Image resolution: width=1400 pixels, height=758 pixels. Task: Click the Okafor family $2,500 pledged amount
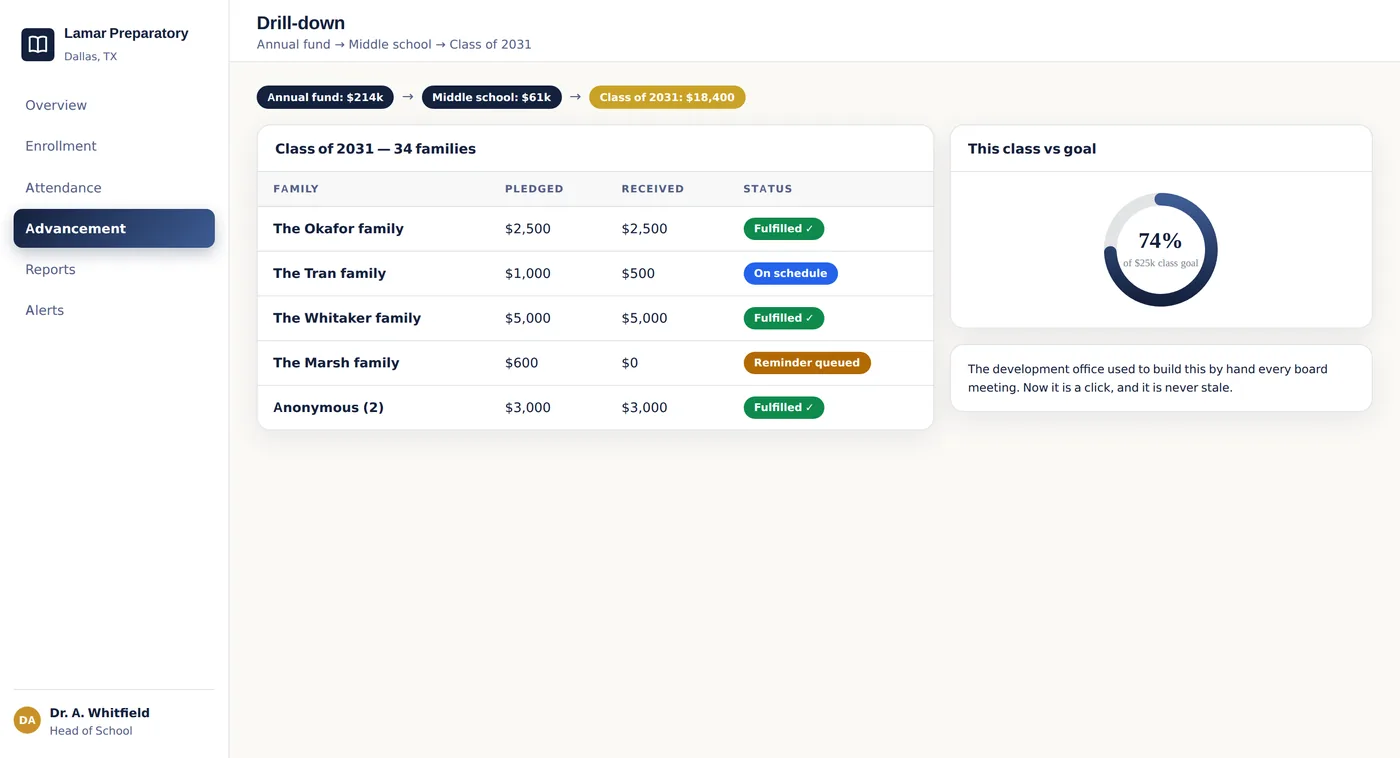click(x=528, y=229)
